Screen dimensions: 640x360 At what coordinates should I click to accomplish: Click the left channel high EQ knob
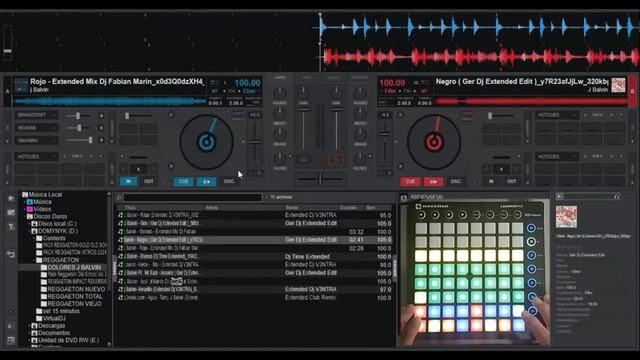coord(280,93)
